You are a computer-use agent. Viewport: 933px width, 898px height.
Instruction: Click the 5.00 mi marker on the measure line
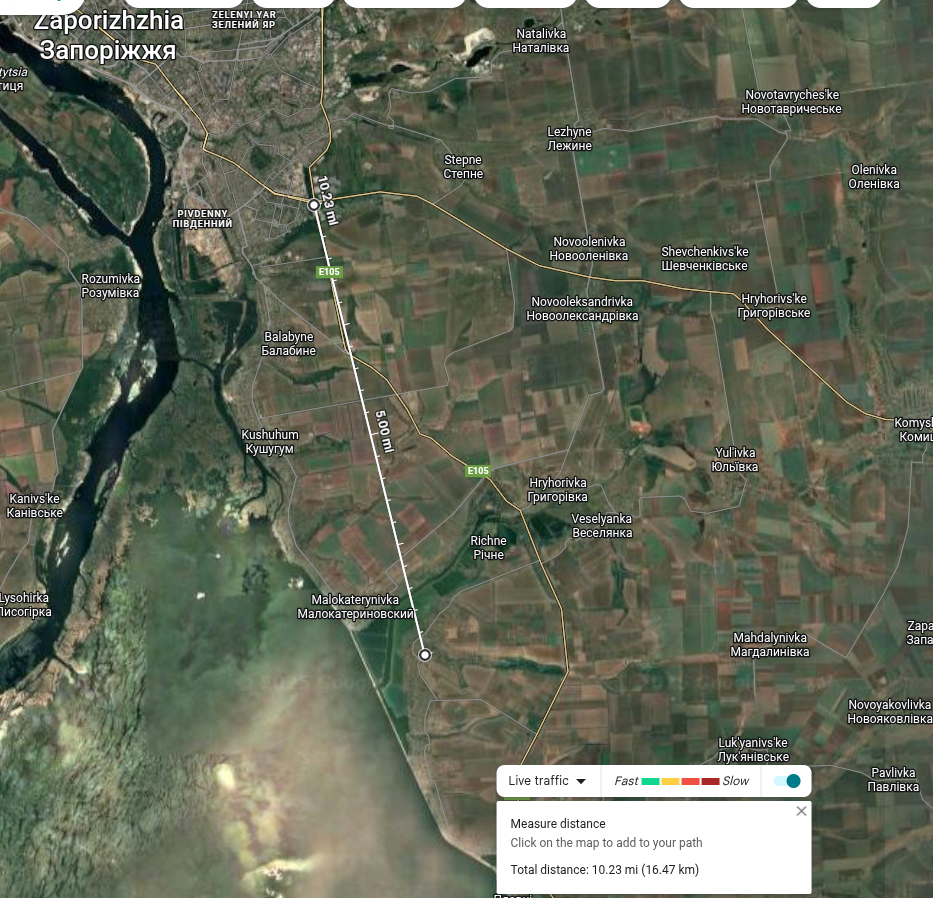[384, 431]
